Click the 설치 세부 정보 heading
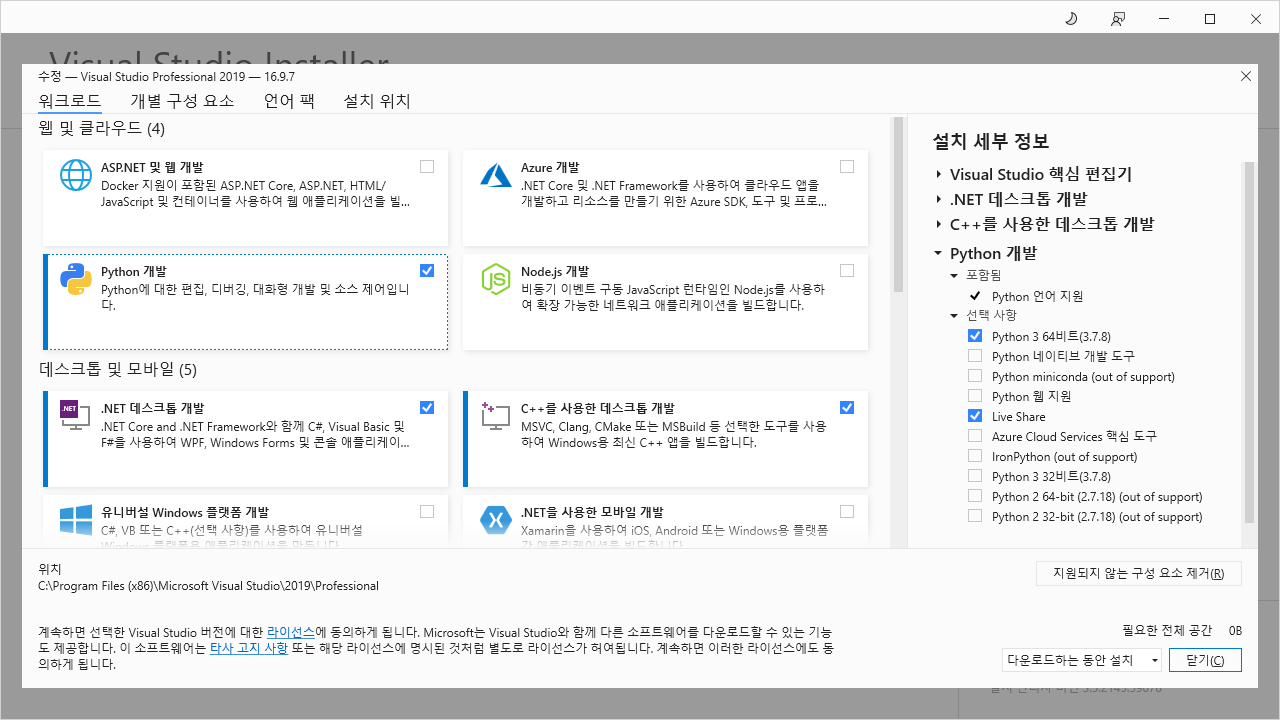 click(x=990, y=141)
